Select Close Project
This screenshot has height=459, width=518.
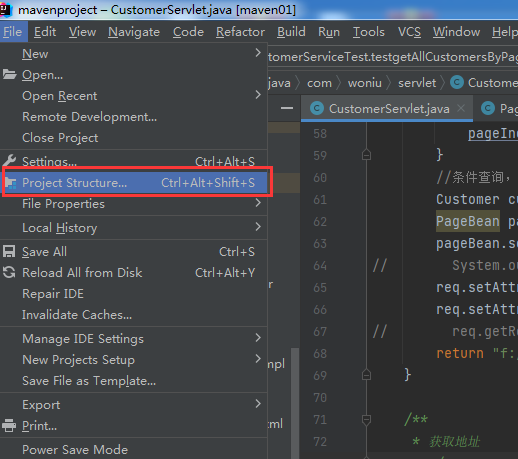pyautogui.click(x=134, y=138)
